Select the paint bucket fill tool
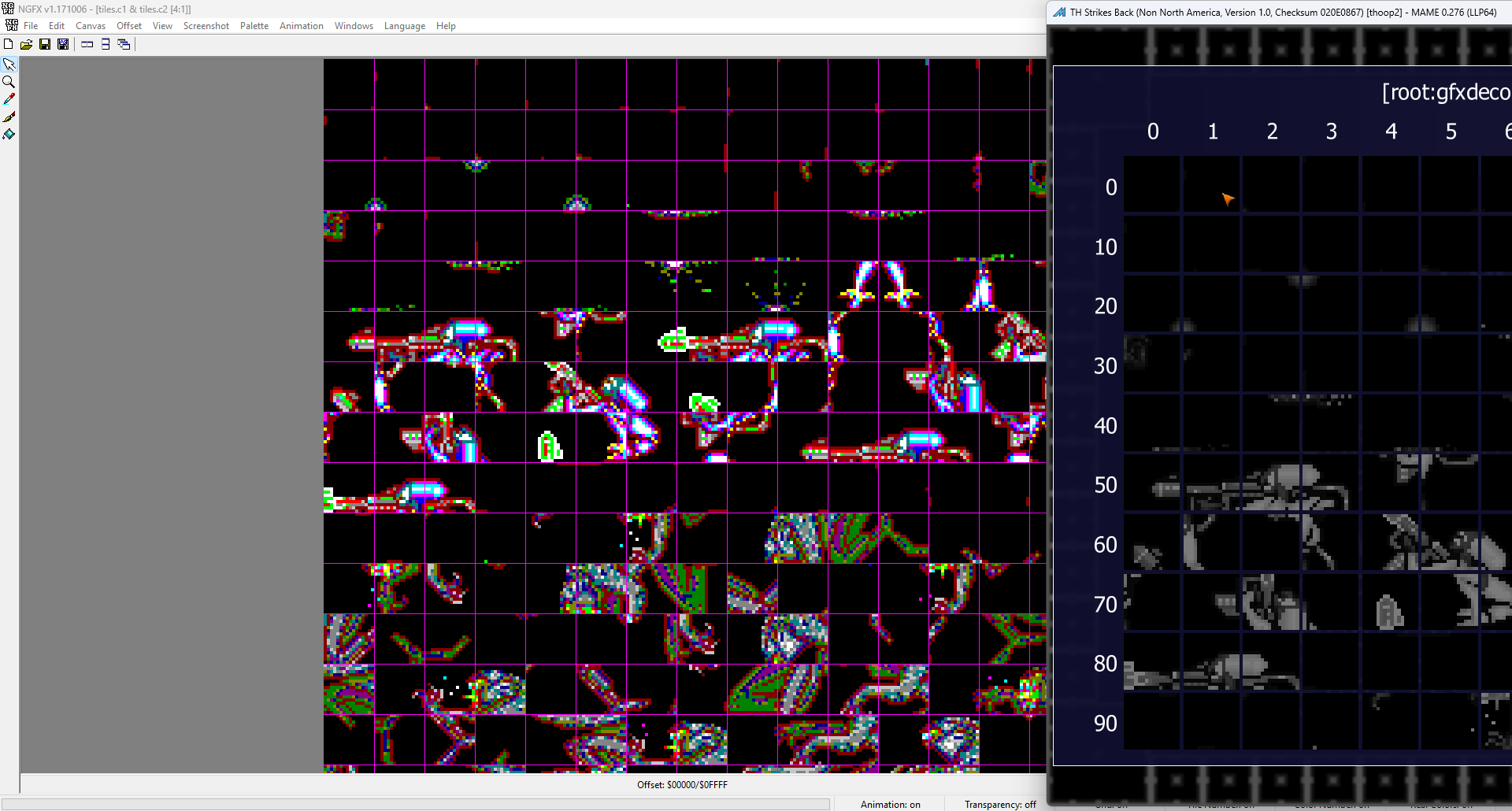1512x811 pixels. pyautogui.click(x=9, y=134)
